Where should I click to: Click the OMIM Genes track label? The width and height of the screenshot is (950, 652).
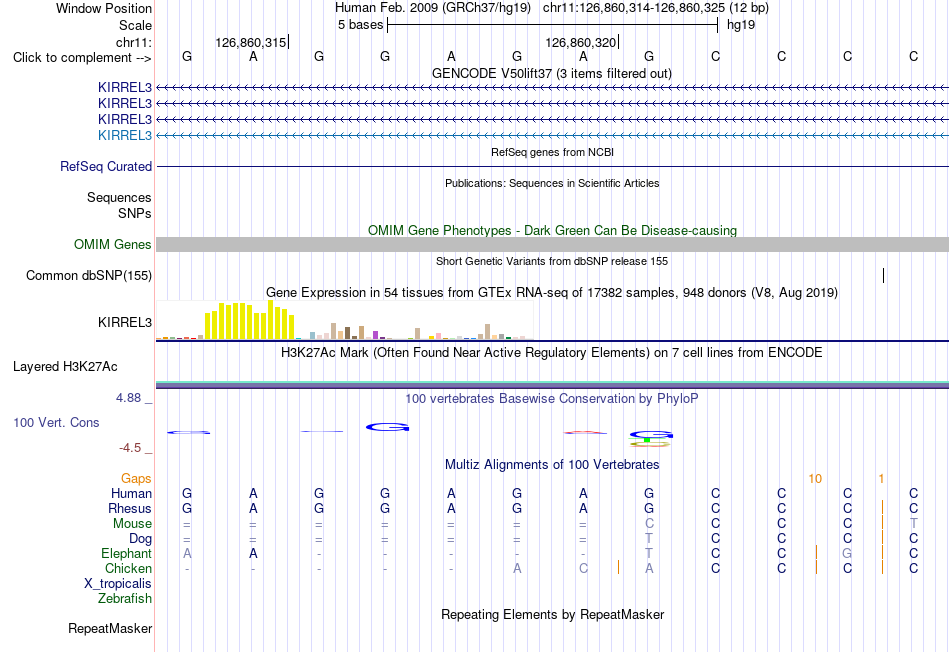click(113, 244)
